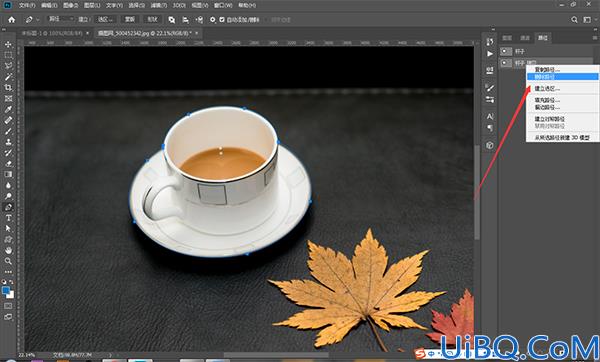Viewport: 600px width, 362px height.
Task: Choose 从所选路径新建 3D 模型
Action: tap(562, 137)
